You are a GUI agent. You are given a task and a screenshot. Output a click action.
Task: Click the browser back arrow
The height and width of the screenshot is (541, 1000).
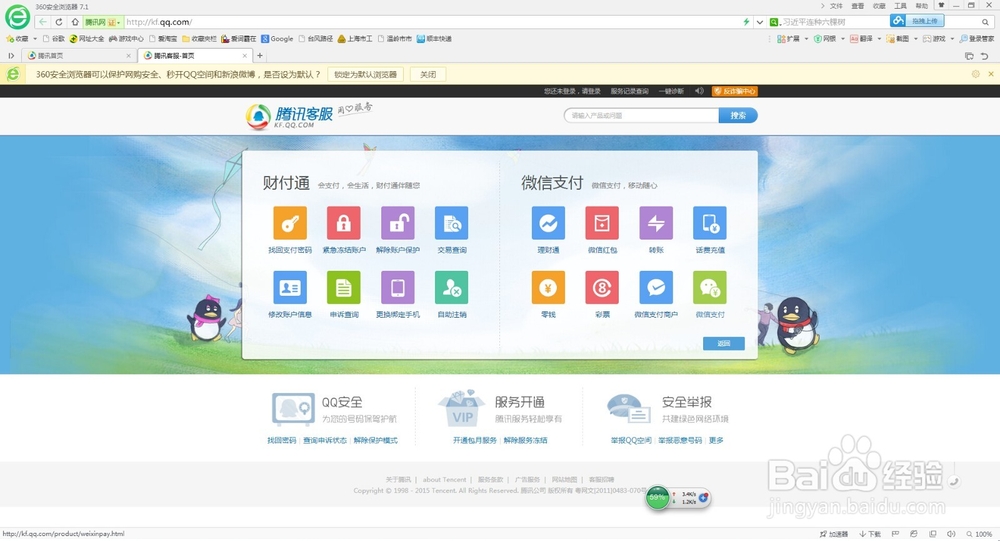(43, 22)
